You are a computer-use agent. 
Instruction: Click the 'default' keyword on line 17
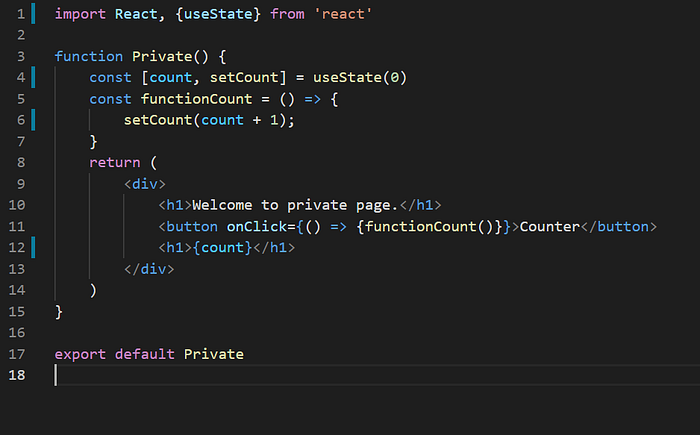(145, 354)
